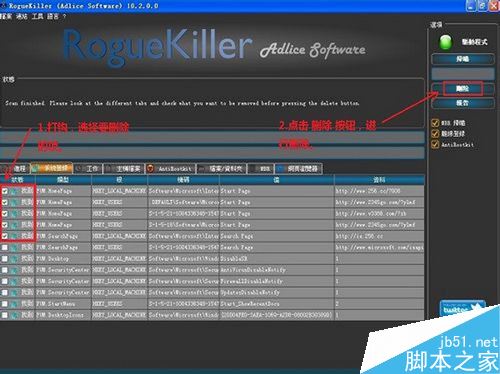Switch to the 进程 processes tab

[x=15, y=169]
